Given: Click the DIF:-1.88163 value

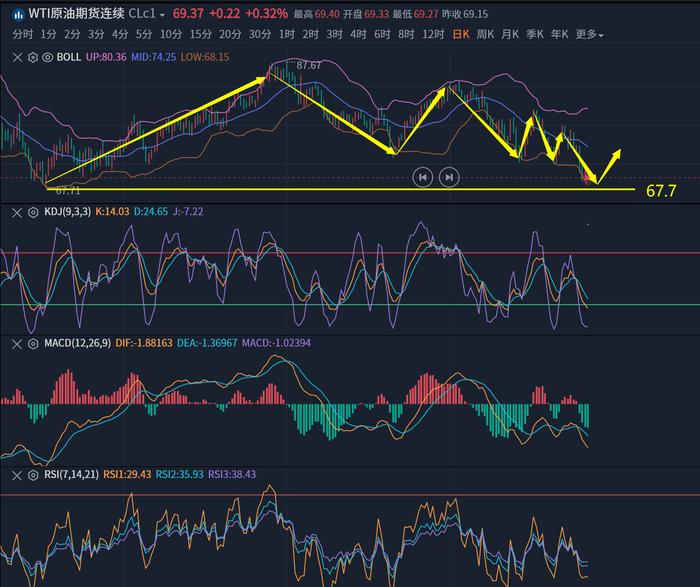Looking at the screenshot, I should pos(144,343).
